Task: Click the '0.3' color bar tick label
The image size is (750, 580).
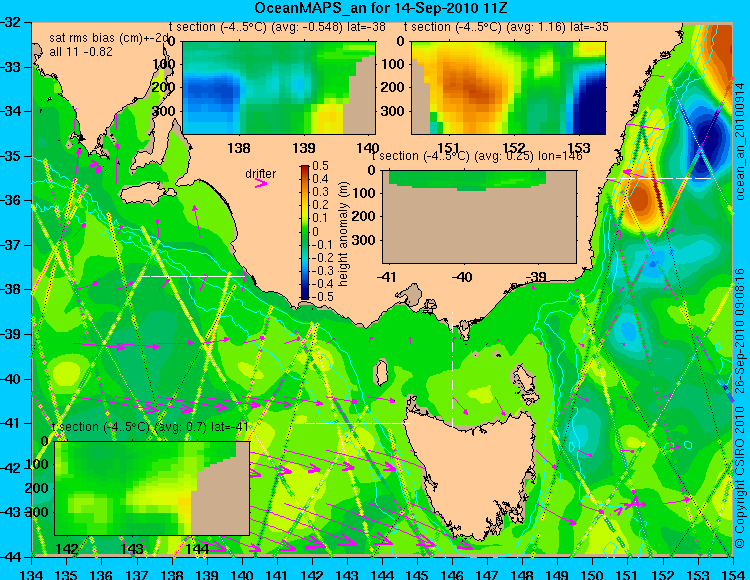Action: pyautogui.click(x=320, y=192)
